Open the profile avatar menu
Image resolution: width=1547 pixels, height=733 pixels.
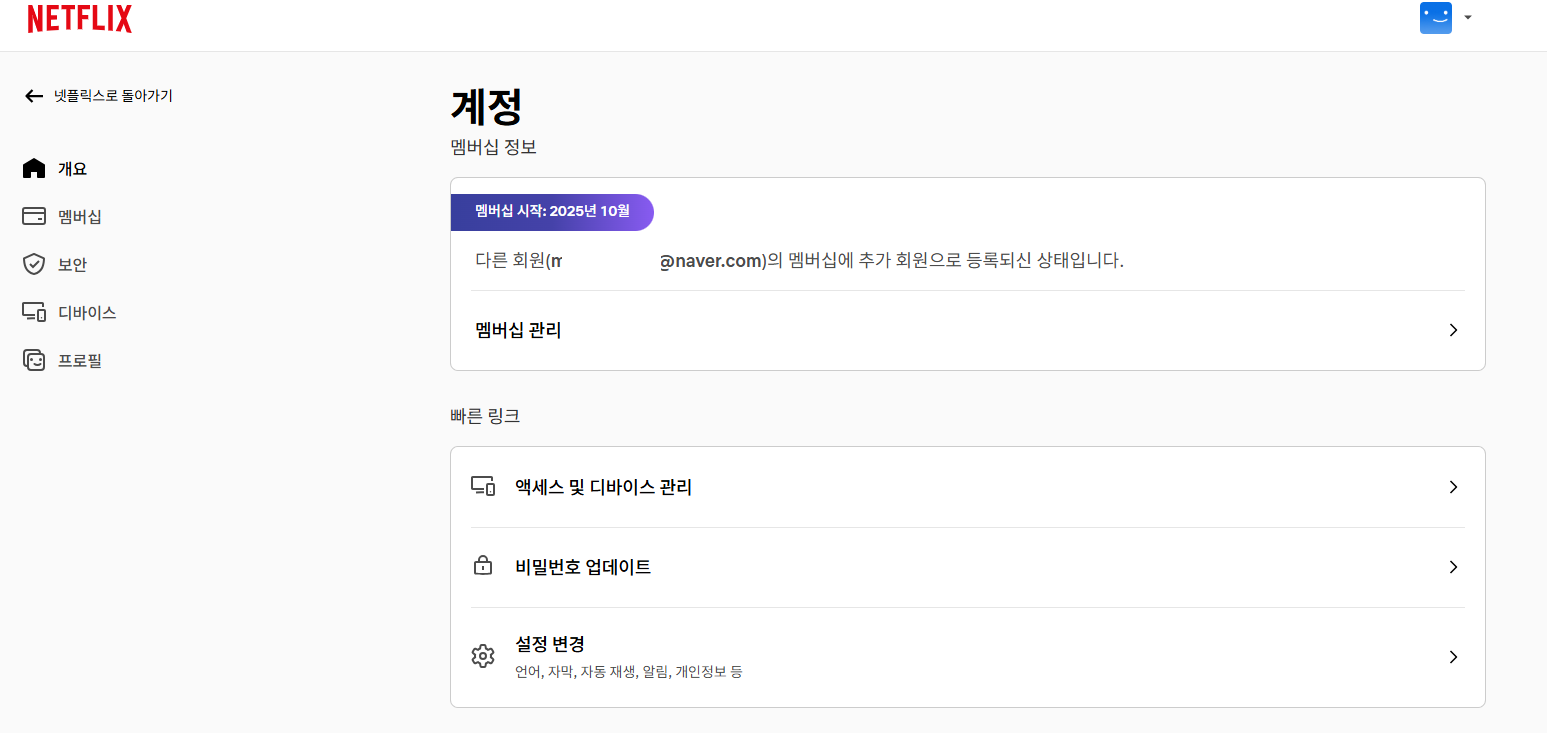point(1435,17)
